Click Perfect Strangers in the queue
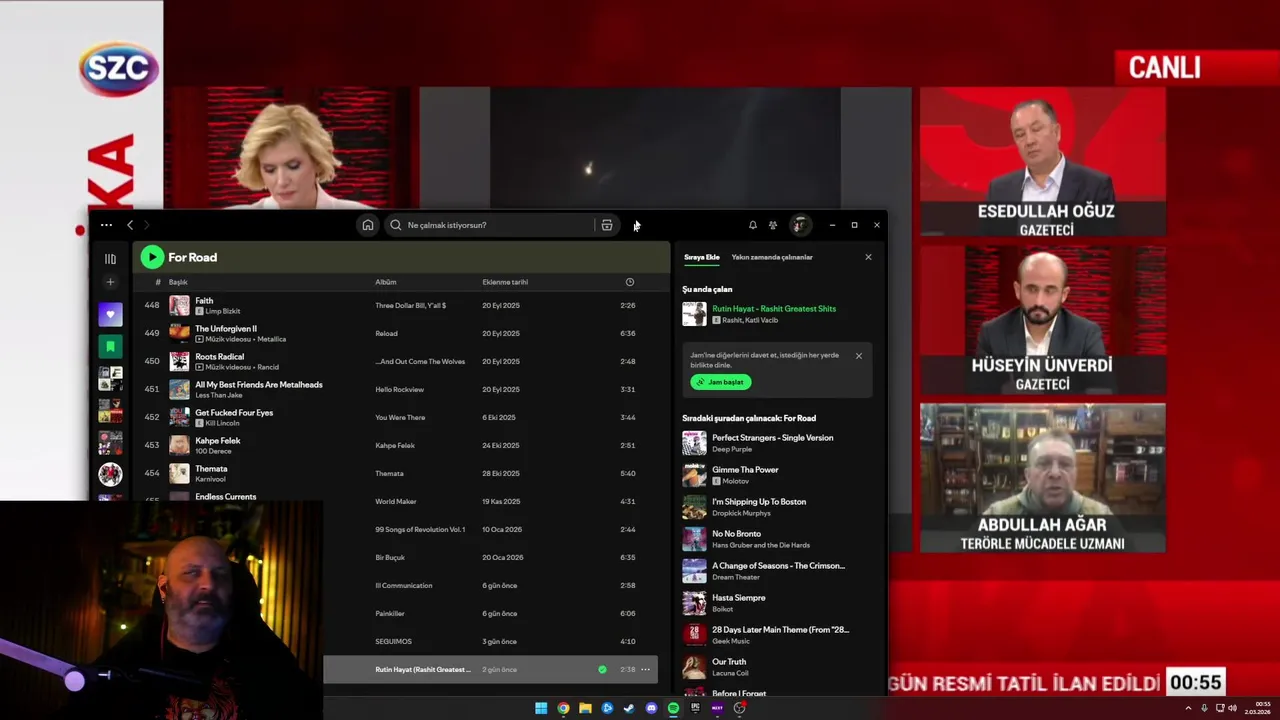Viewport: 1280px width, 720px height. 772,438
